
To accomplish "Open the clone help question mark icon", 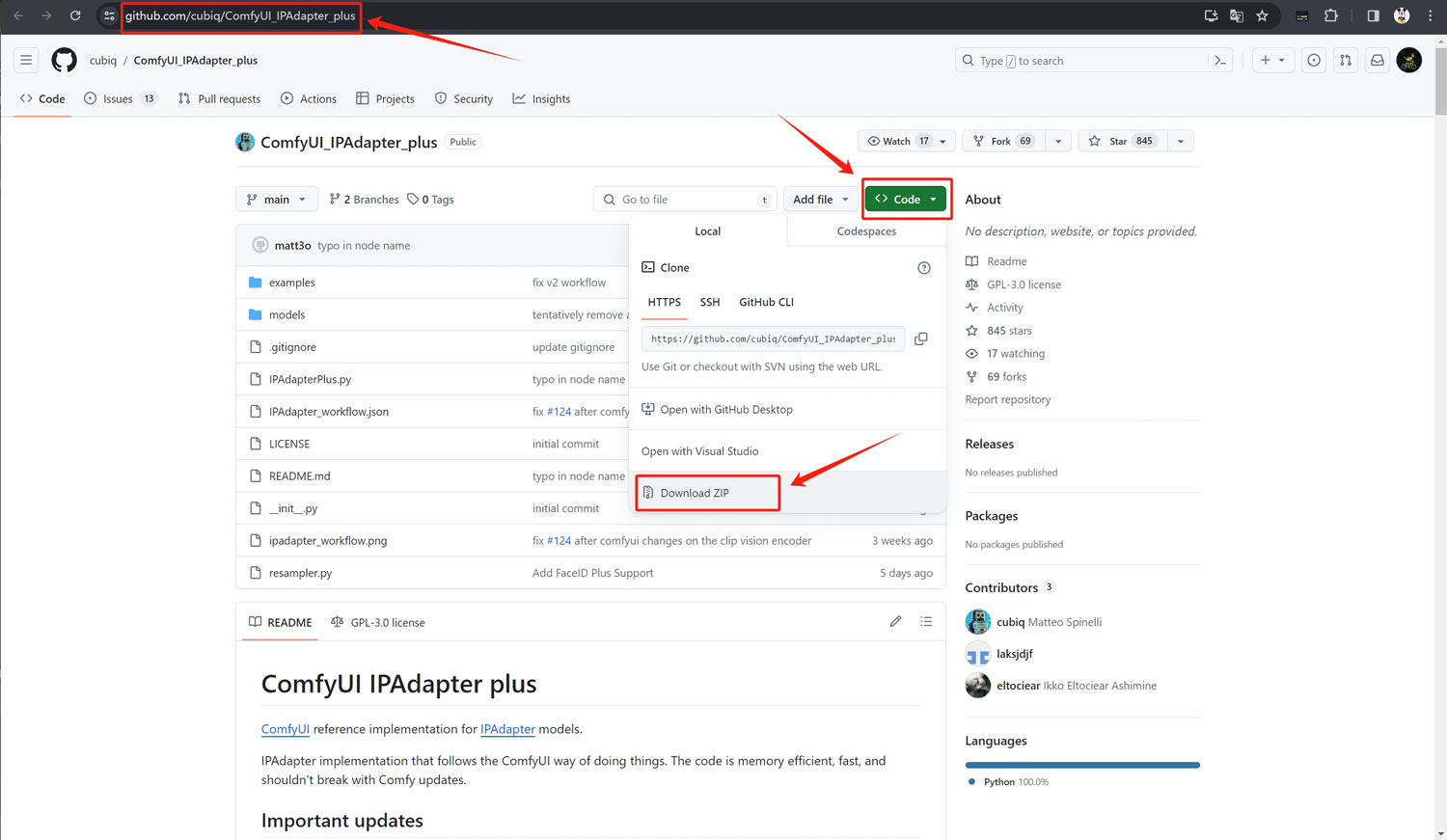I will [924, 268].
